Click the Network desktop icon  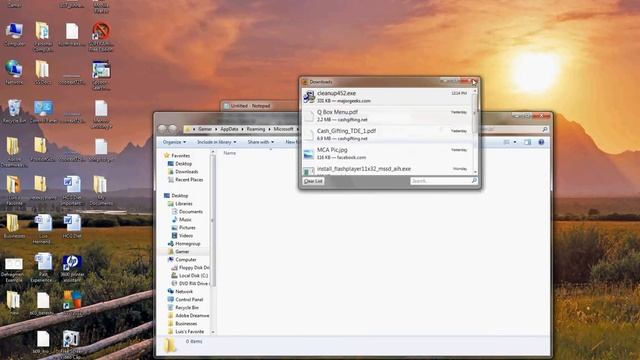coord(14,72)
